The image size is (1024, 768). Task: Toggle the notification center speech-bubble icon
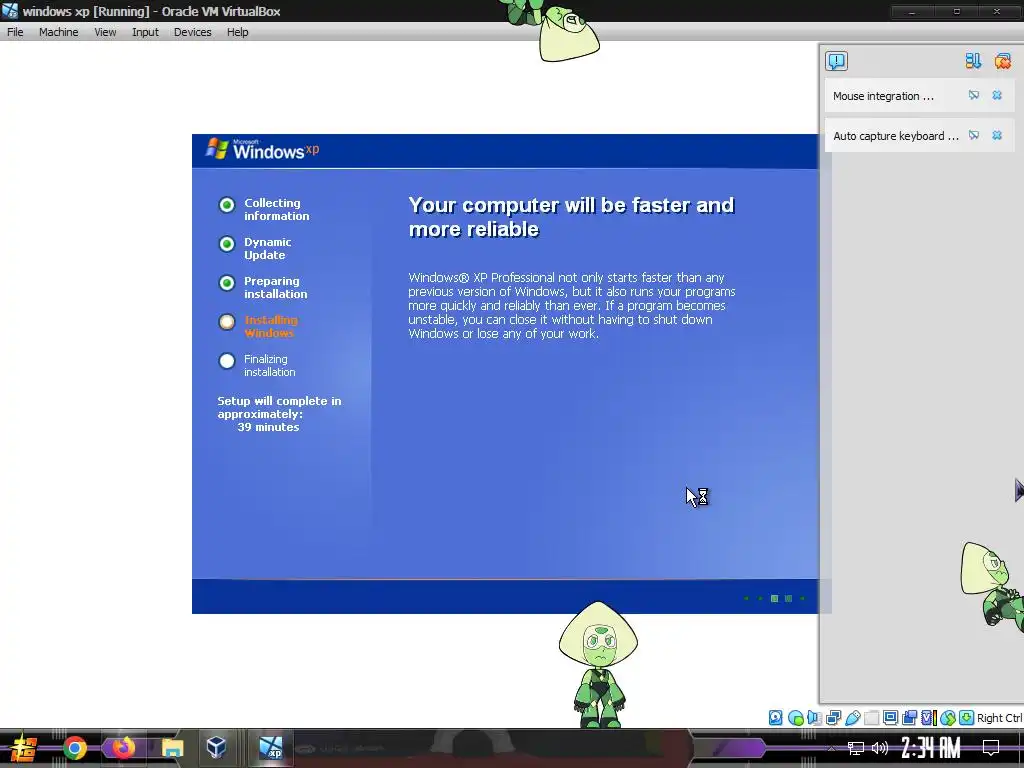point(837,61)
